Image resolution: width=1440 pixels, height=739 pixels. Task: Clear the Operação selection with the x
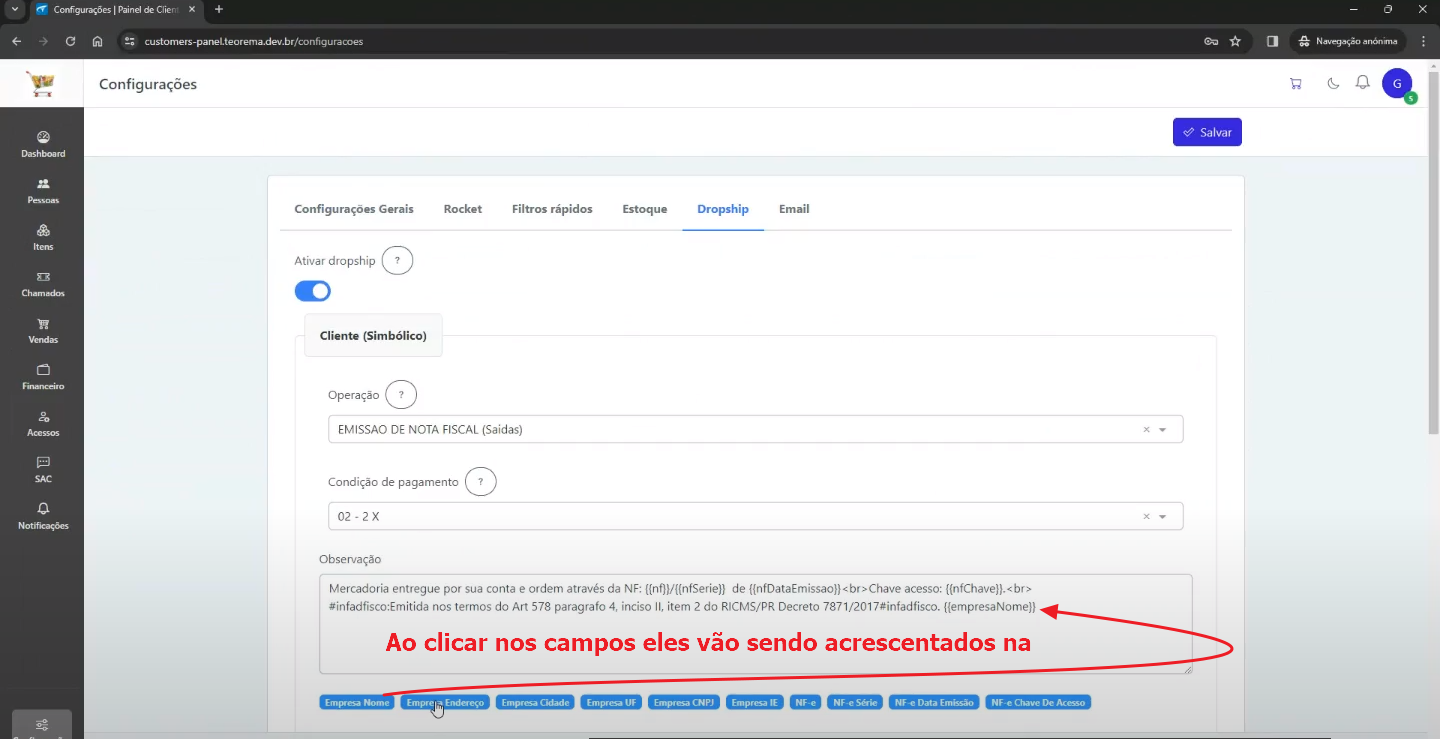point(1146,430)
